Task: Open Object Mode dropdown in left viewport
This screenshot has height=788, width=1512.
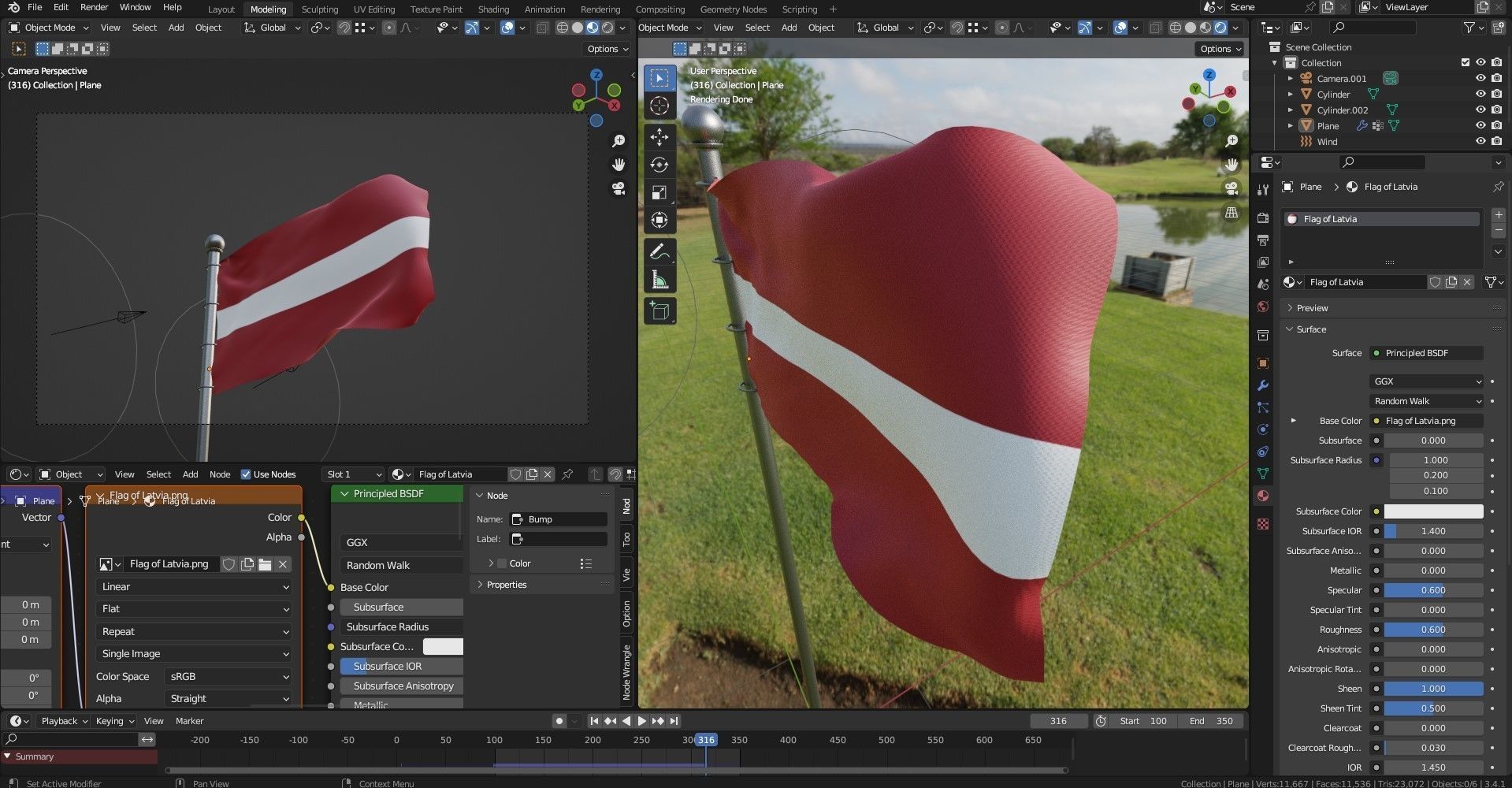Action: (49, 28)
